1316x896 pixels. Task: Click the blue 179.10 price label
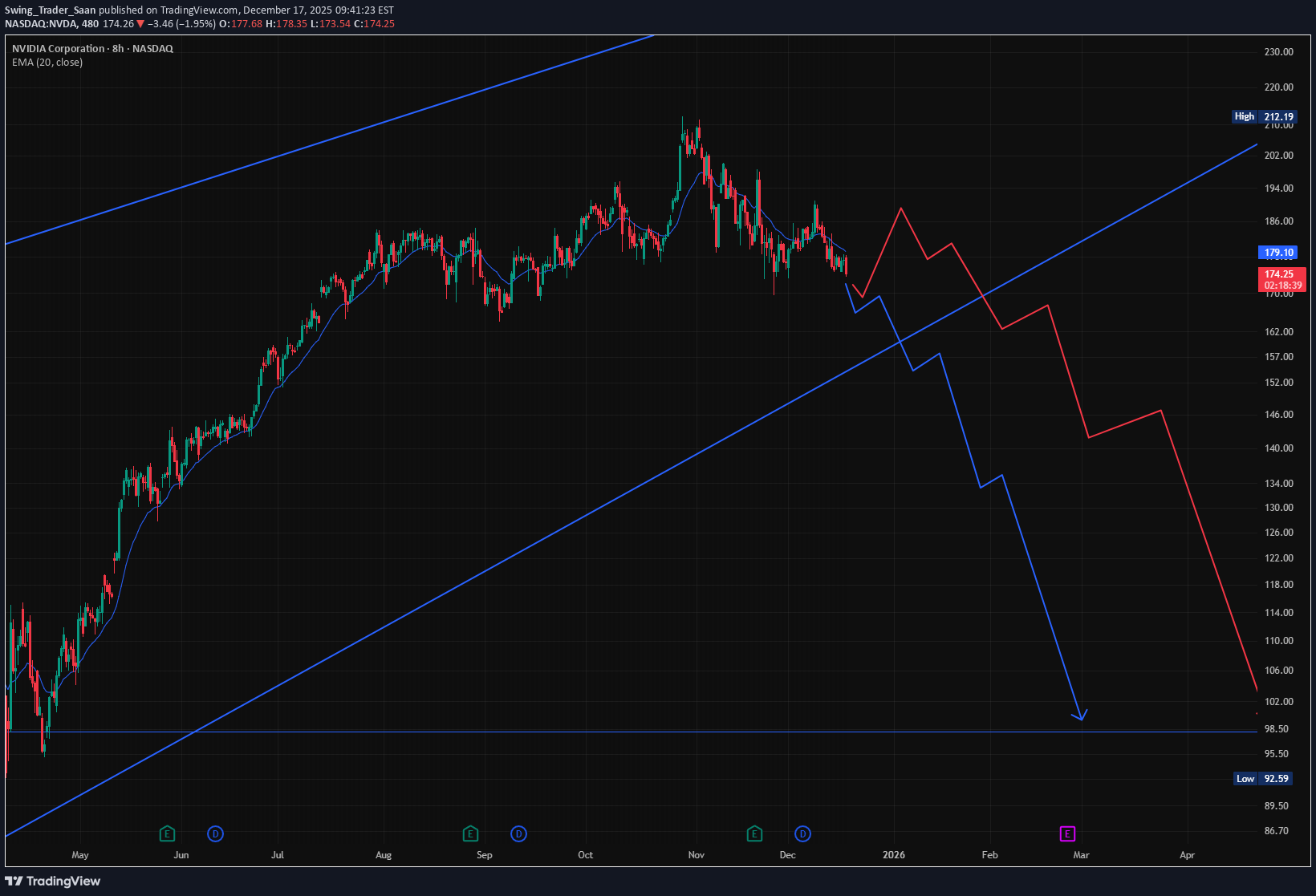(x=1280, y=252)
